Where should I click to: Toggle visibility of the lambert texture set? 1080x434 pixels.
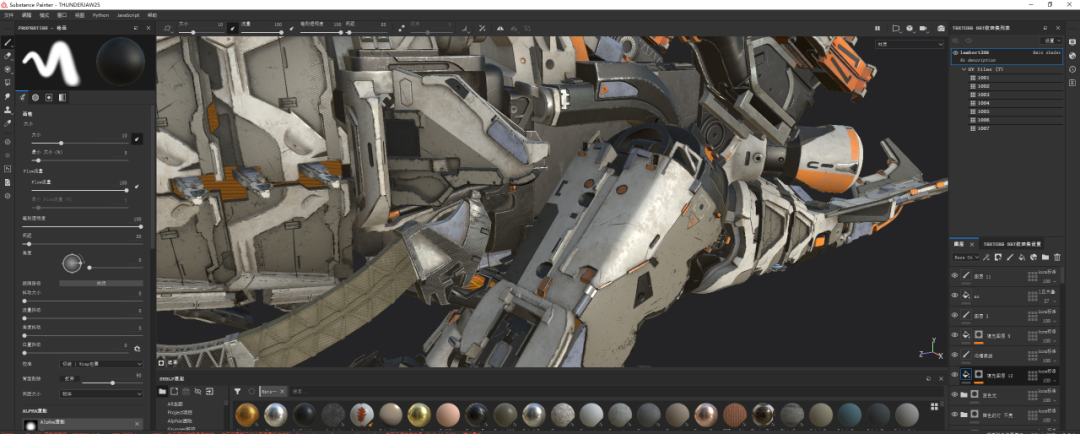(955, 52)
